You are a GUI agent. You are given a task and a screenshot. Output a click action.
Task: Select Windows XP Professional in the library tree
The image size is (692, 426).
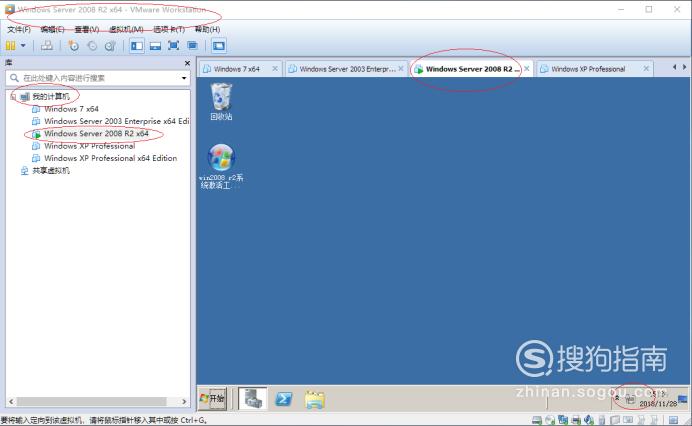[x=90, y=146]
